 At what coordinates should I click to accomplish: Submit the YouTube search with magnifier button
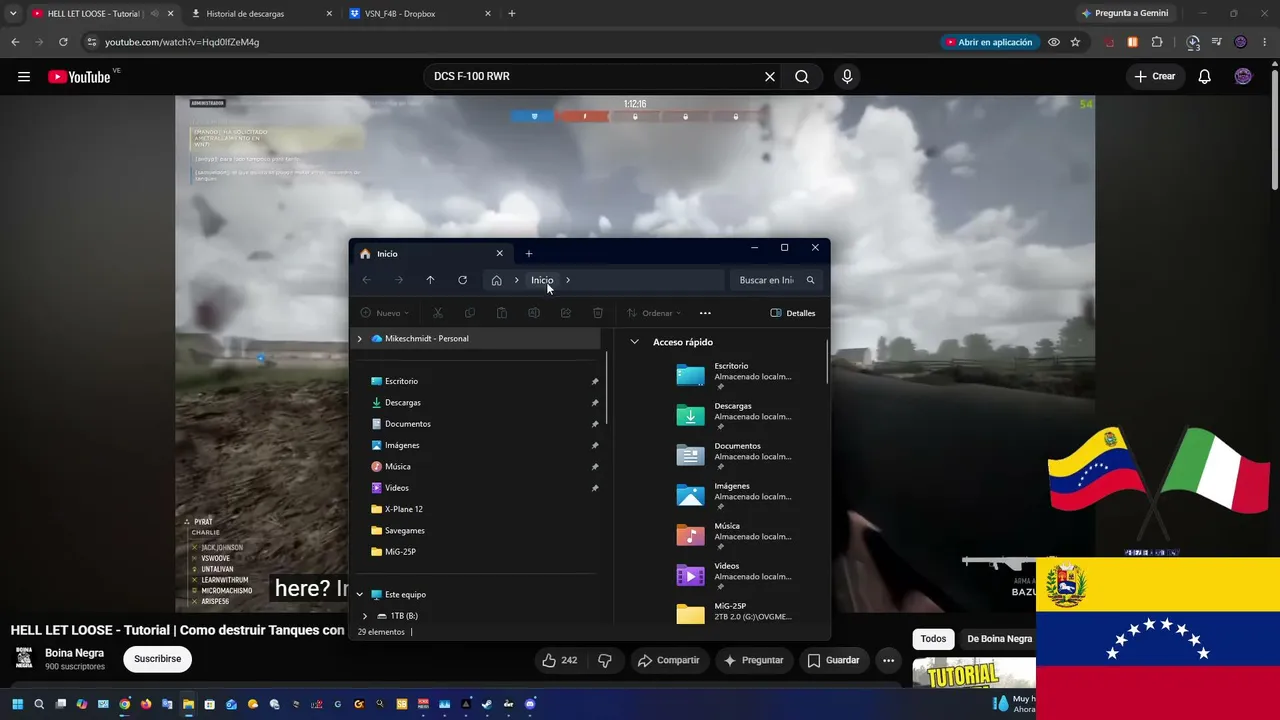click(802, 77)
